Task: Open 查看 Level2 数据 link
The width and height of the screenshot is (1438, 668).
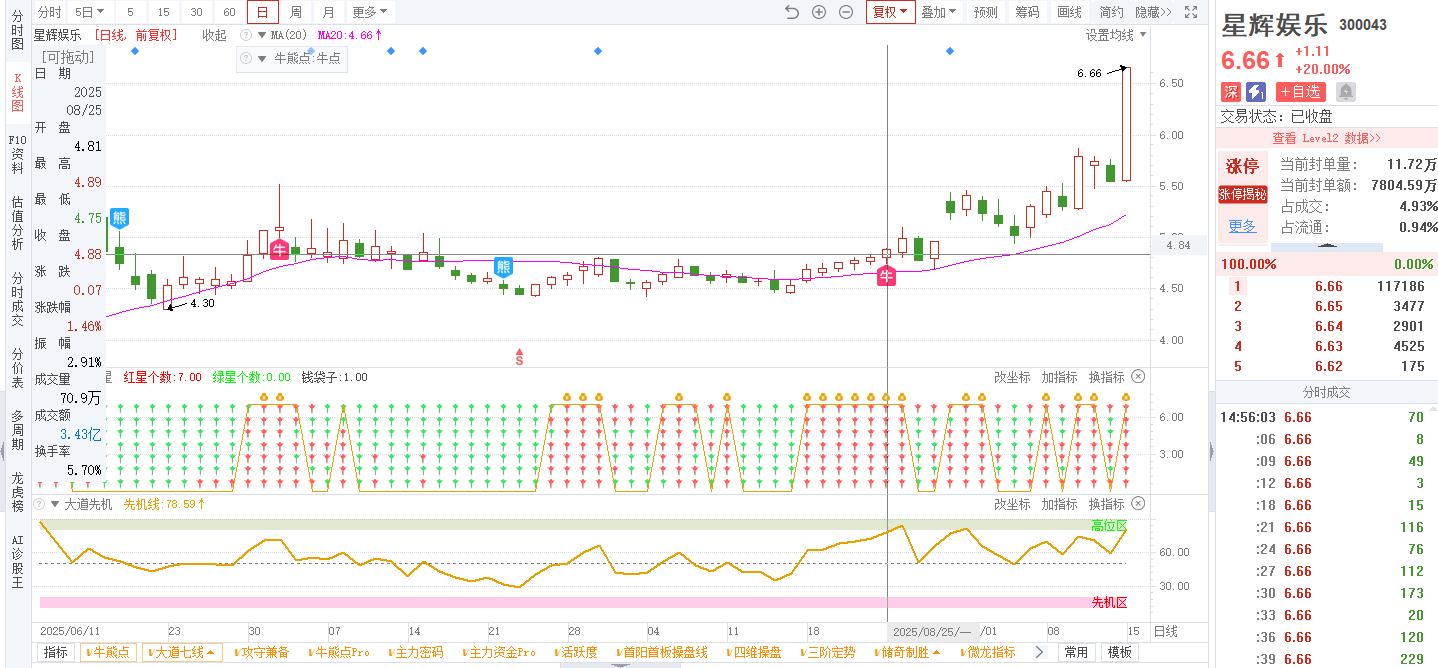Action: pos(1326,138)
